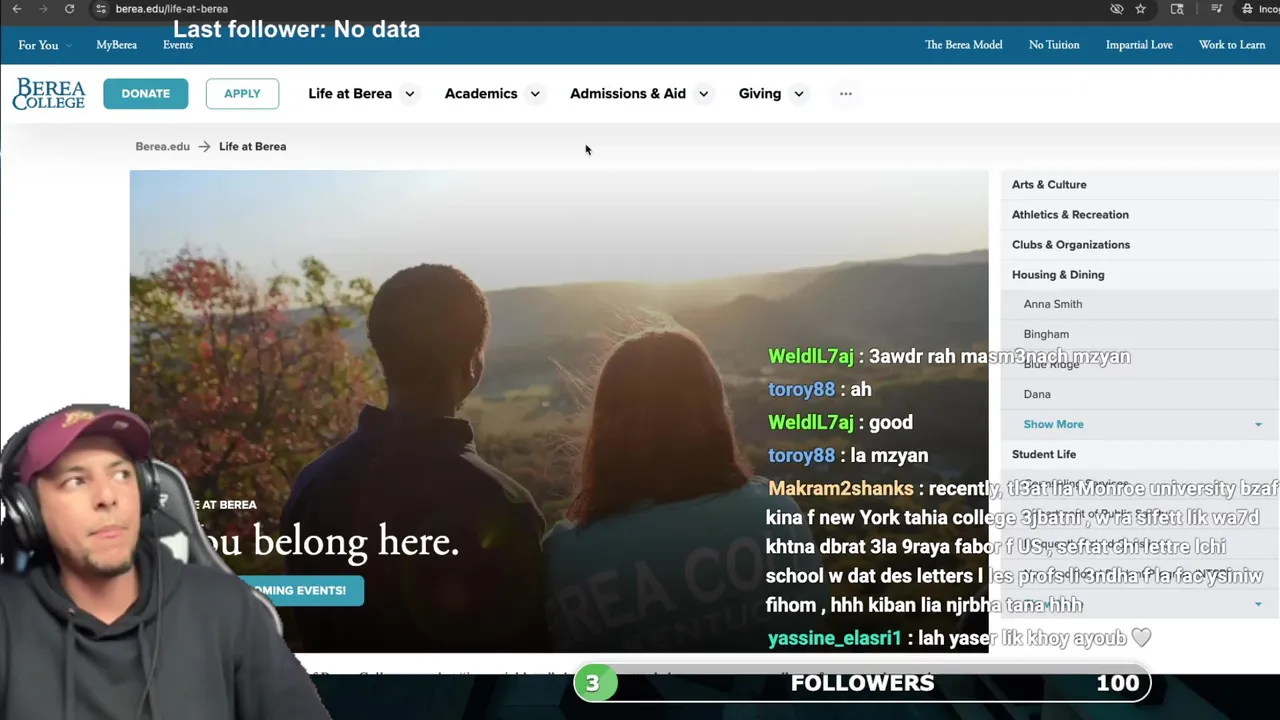Click the Upcoming Events hero button

tap(300, 591)
